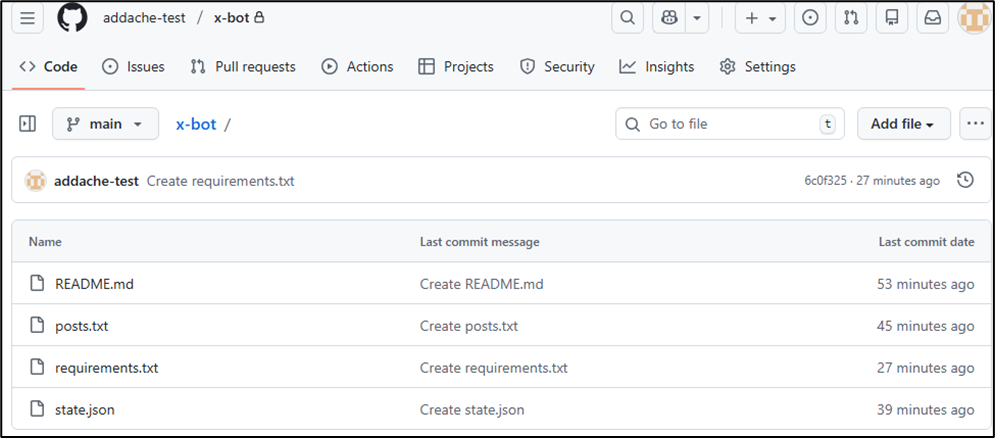Image resolution: width=995 pixels, height=438 pixels.
Task: Click the Go to file search field
Action: (x=728, y=124)
